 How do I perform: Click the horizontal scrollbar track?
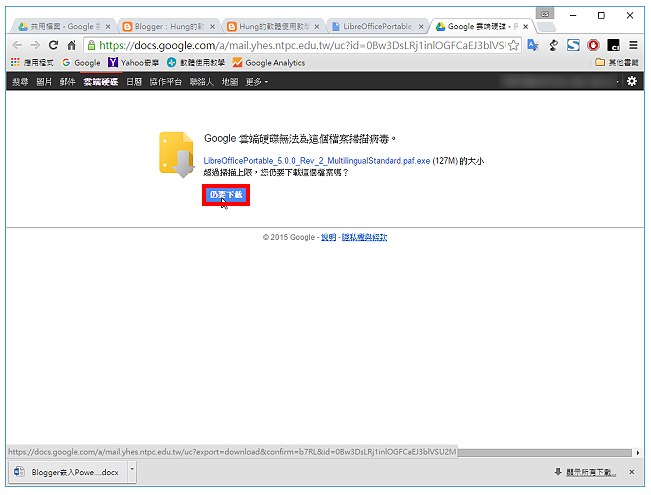coord(544,452)
